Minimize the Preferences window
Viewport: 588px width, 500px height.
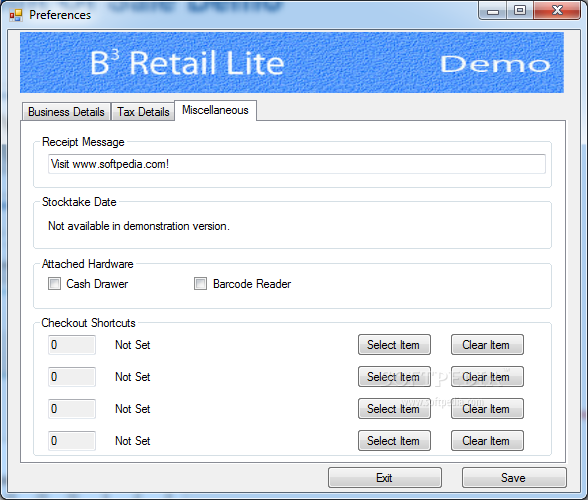[x=493, y=11]
